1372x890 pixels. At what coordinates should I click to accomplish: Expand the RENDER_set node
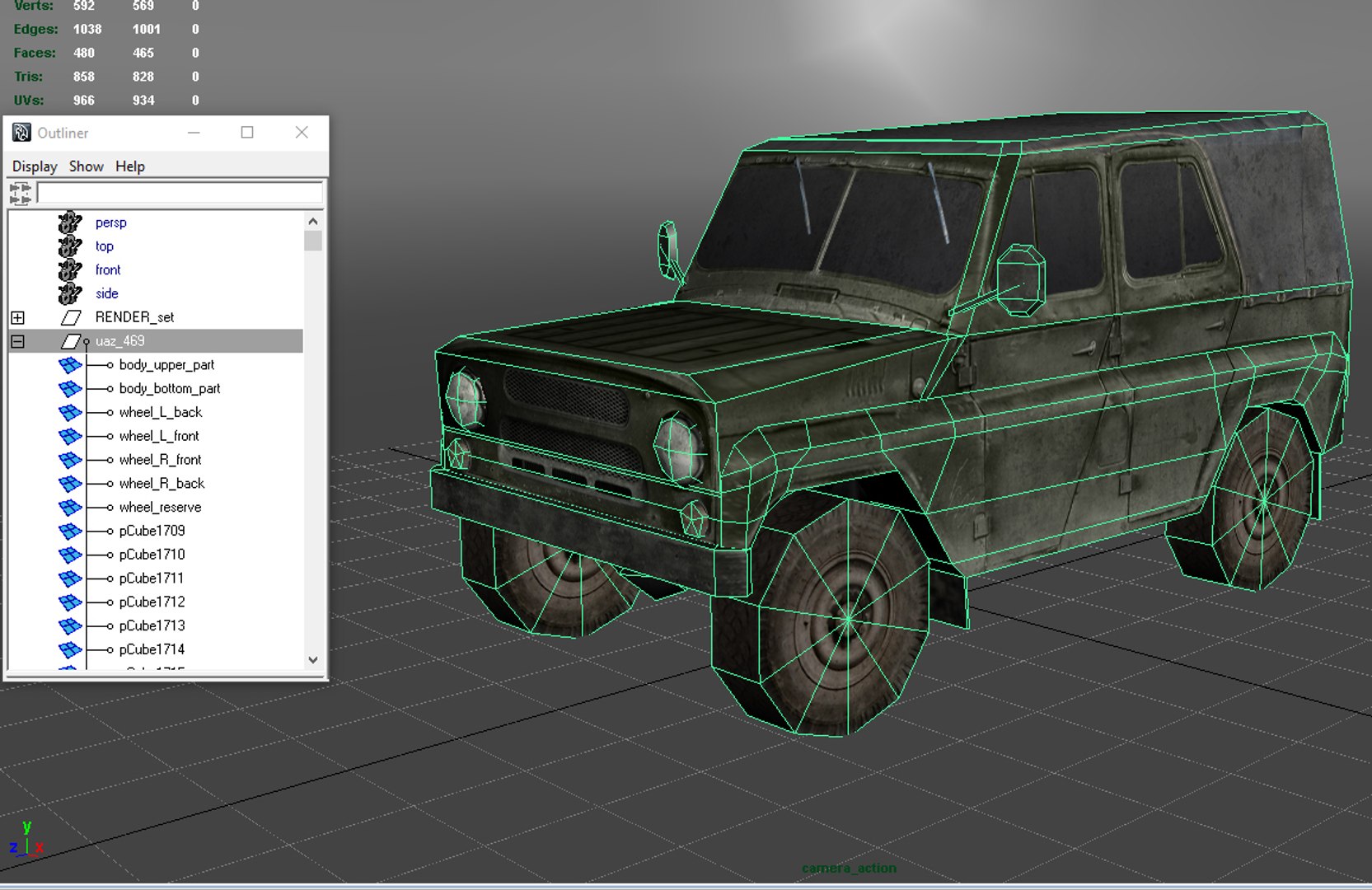pyautogui.click(x=17, y=317)
